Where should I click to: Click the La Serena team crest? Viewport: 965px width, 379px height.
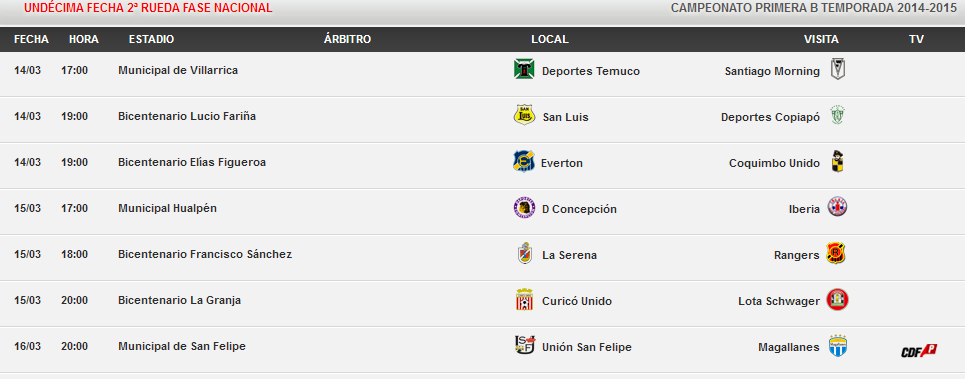[x=524, y=253]
